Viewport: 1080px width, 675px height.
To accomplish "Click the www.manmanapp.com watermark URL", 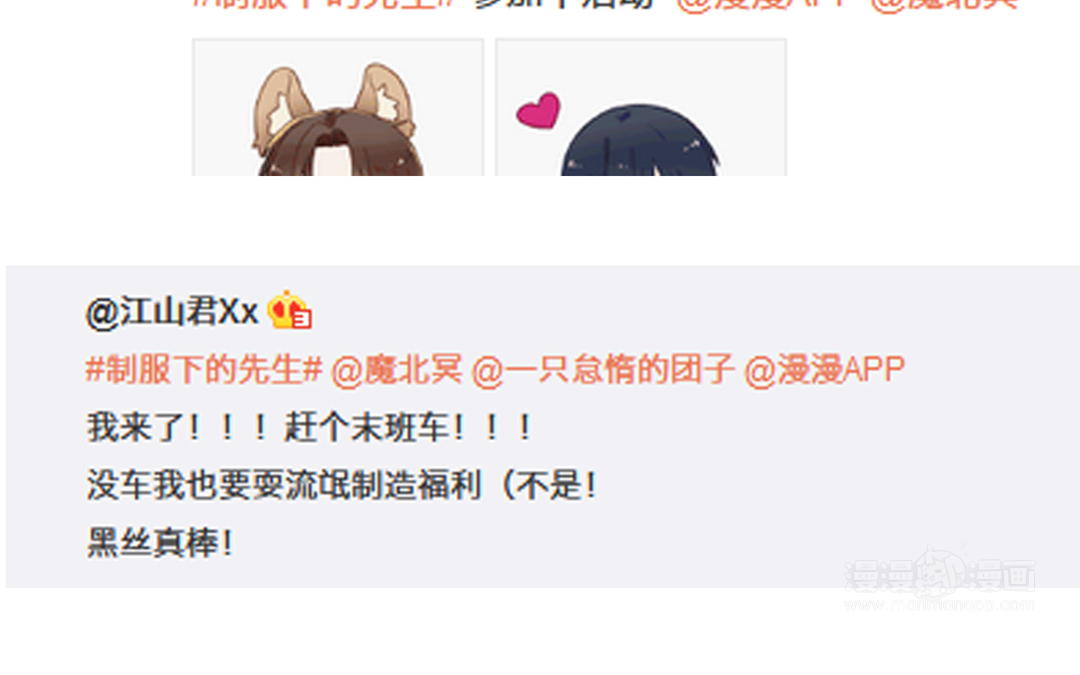I will (x=939, y=605).
